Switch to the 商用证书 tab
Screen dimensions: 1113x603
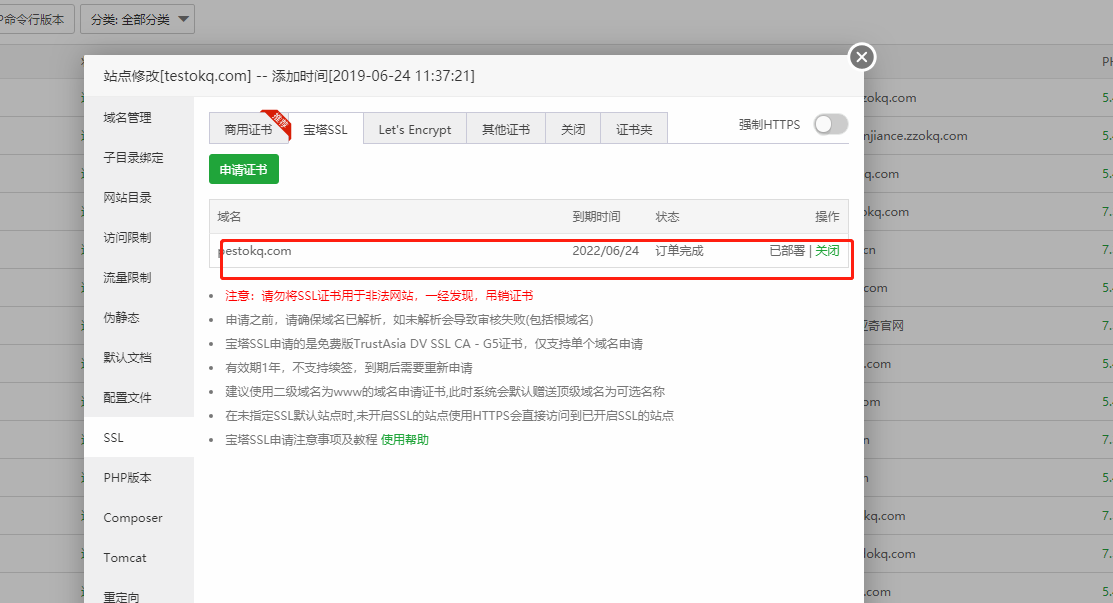click(248, 129)
